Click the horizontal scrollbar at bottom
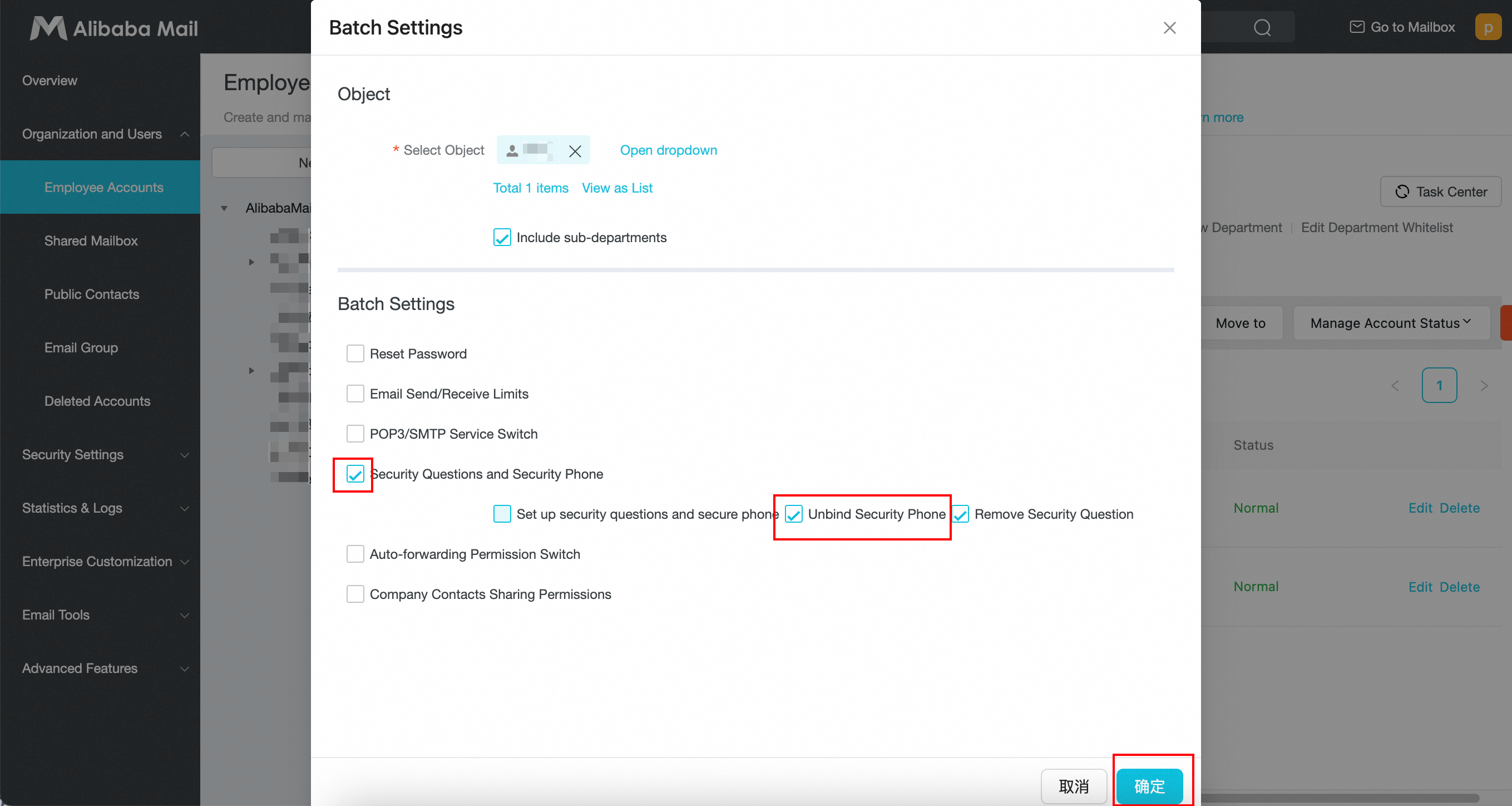This screenshot has height=806, width=1512. tap(1340, 798)
